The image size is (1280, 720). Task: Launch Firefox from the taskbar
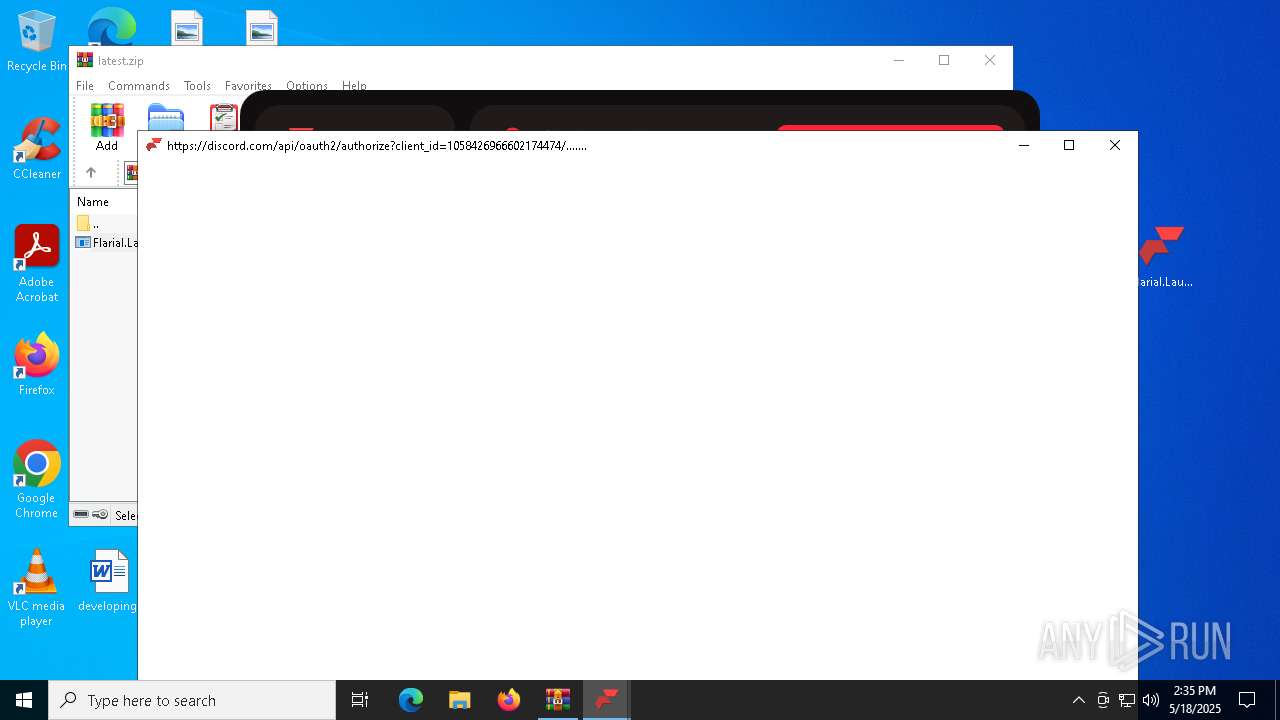click(x=509, y=700)
